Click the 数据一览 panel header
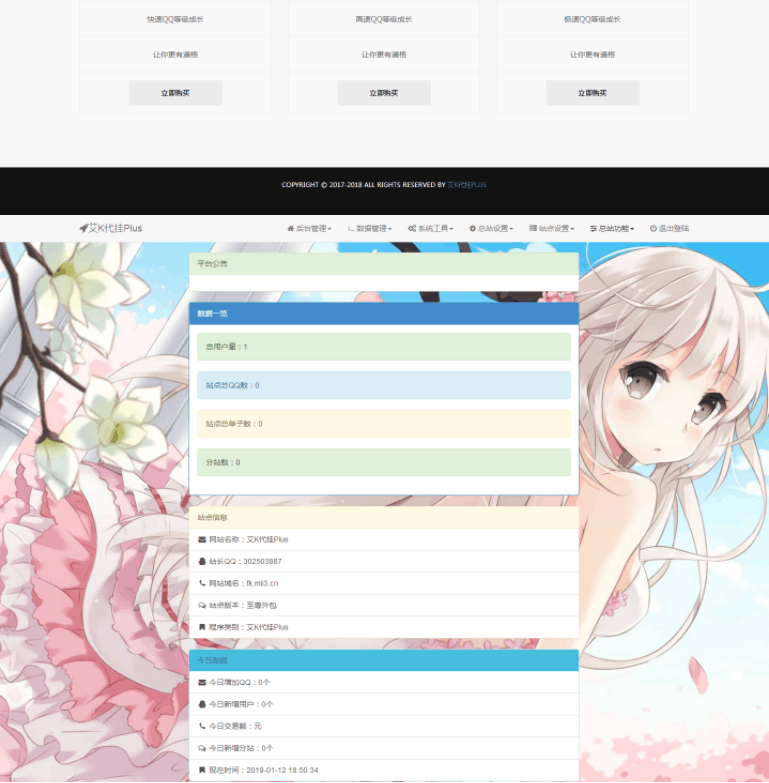Image resolution: width=769 pixels, height=783 pixels. point(384,314)
